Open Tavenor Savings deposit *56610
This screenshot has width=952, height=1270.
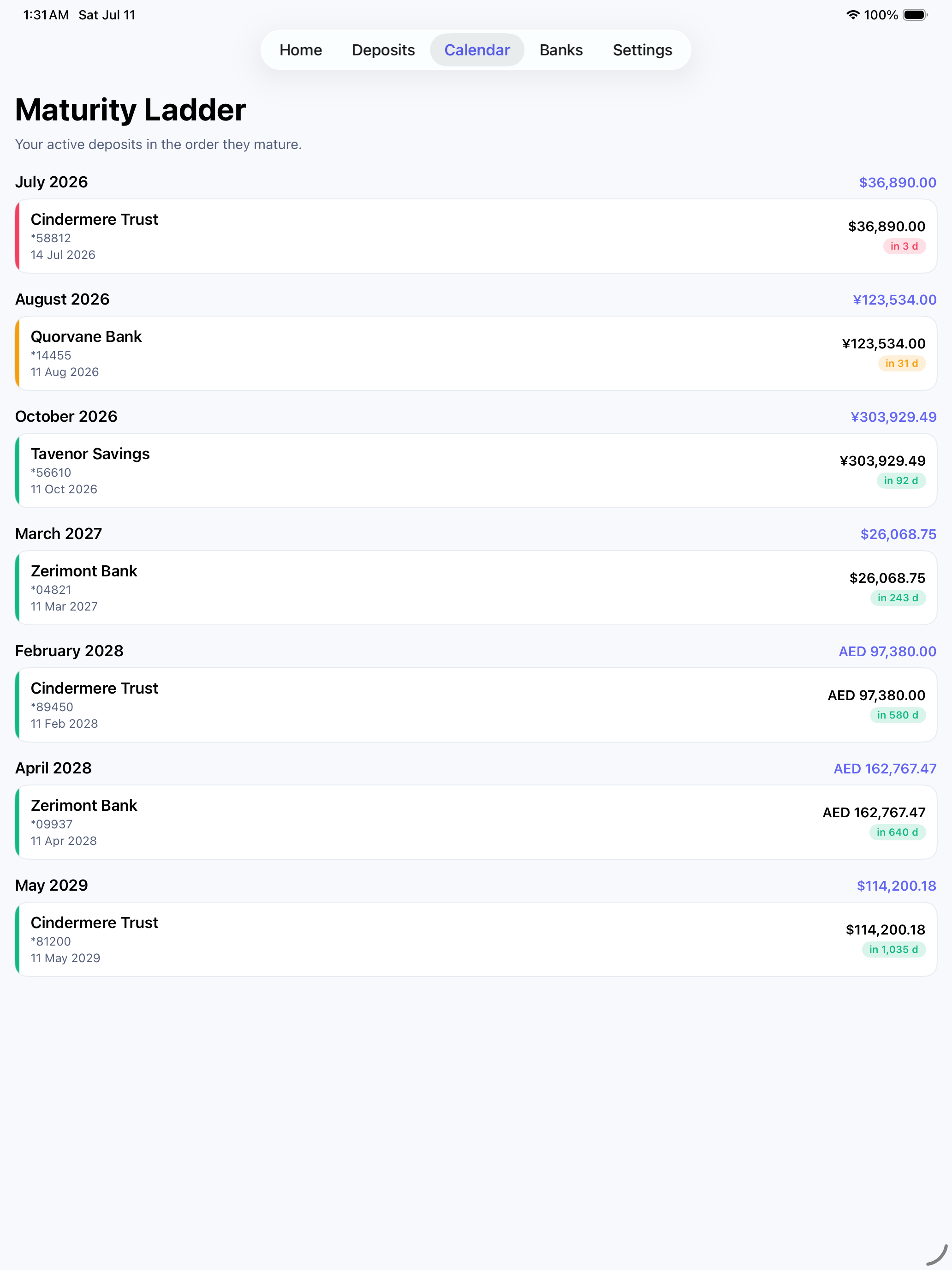pos(476,470)
